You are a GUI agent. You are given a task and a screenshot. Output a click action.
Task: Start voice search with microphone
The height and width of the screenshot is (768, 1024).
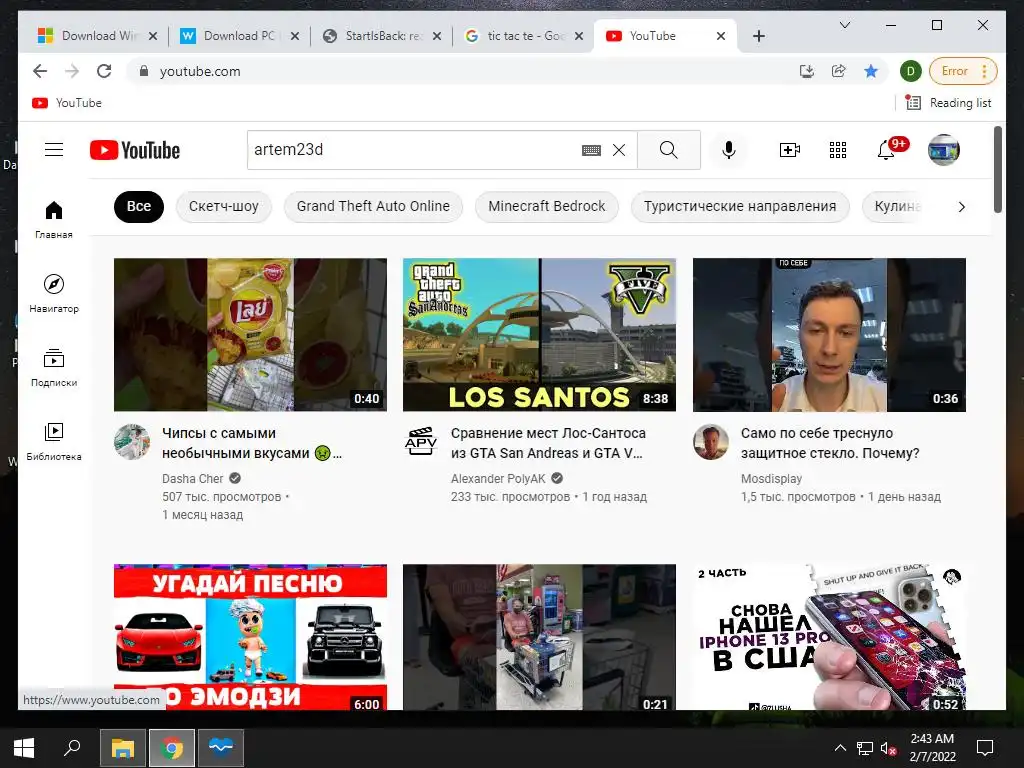pos(729,150)
